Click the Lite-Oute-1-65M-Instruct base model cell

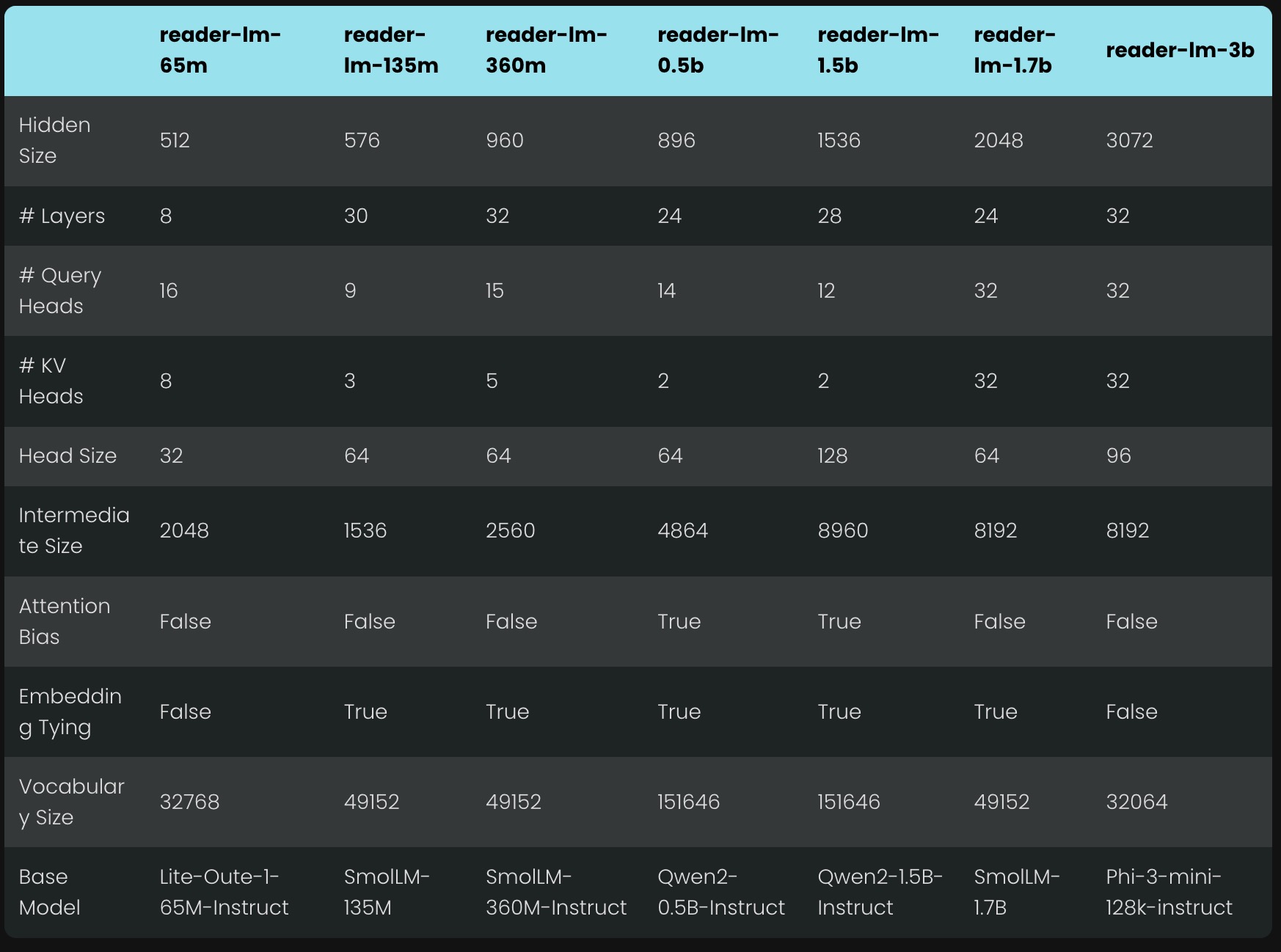coord(224,892)
